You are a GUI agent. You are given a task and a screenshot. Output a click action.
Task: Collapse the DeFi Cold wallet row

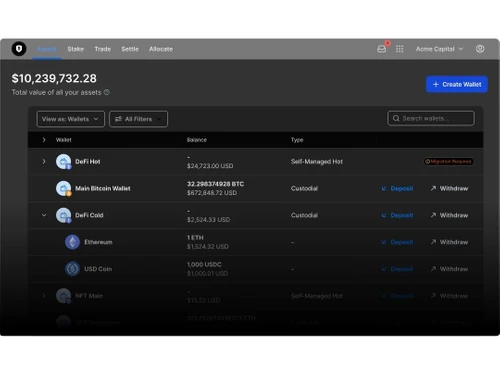pos(44,215)
